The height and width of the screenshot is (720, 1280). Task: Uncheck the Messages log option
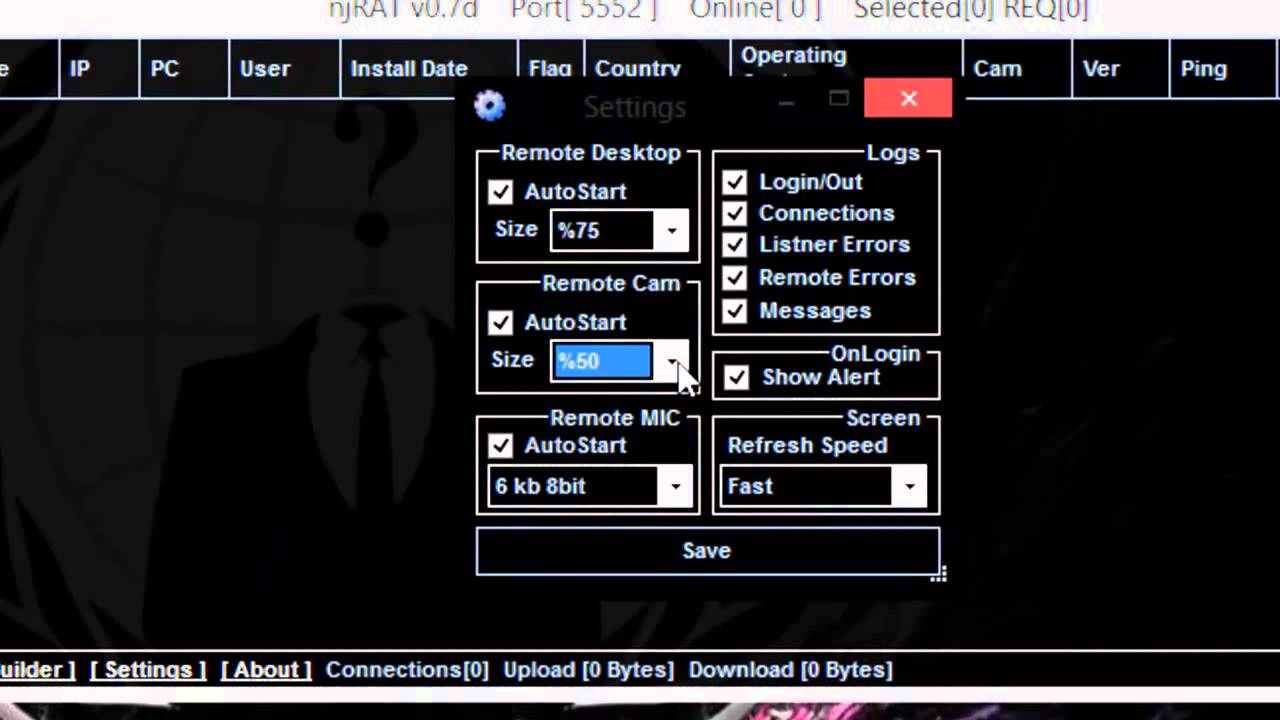coord(734,311)
